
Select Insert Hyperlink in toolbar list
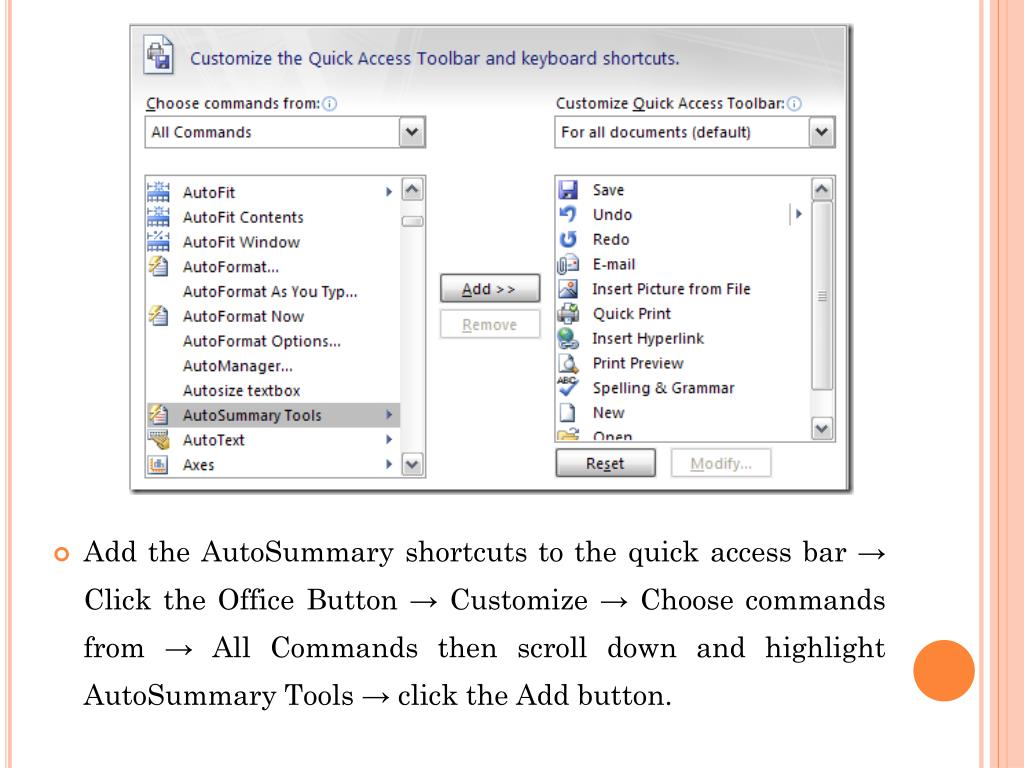tap(682, 338)
